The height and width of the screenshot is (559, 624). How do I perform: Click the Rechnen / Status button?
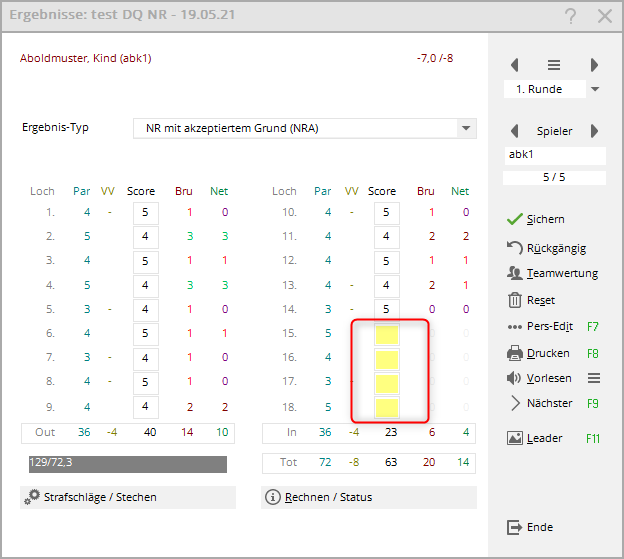pos(368,497)
